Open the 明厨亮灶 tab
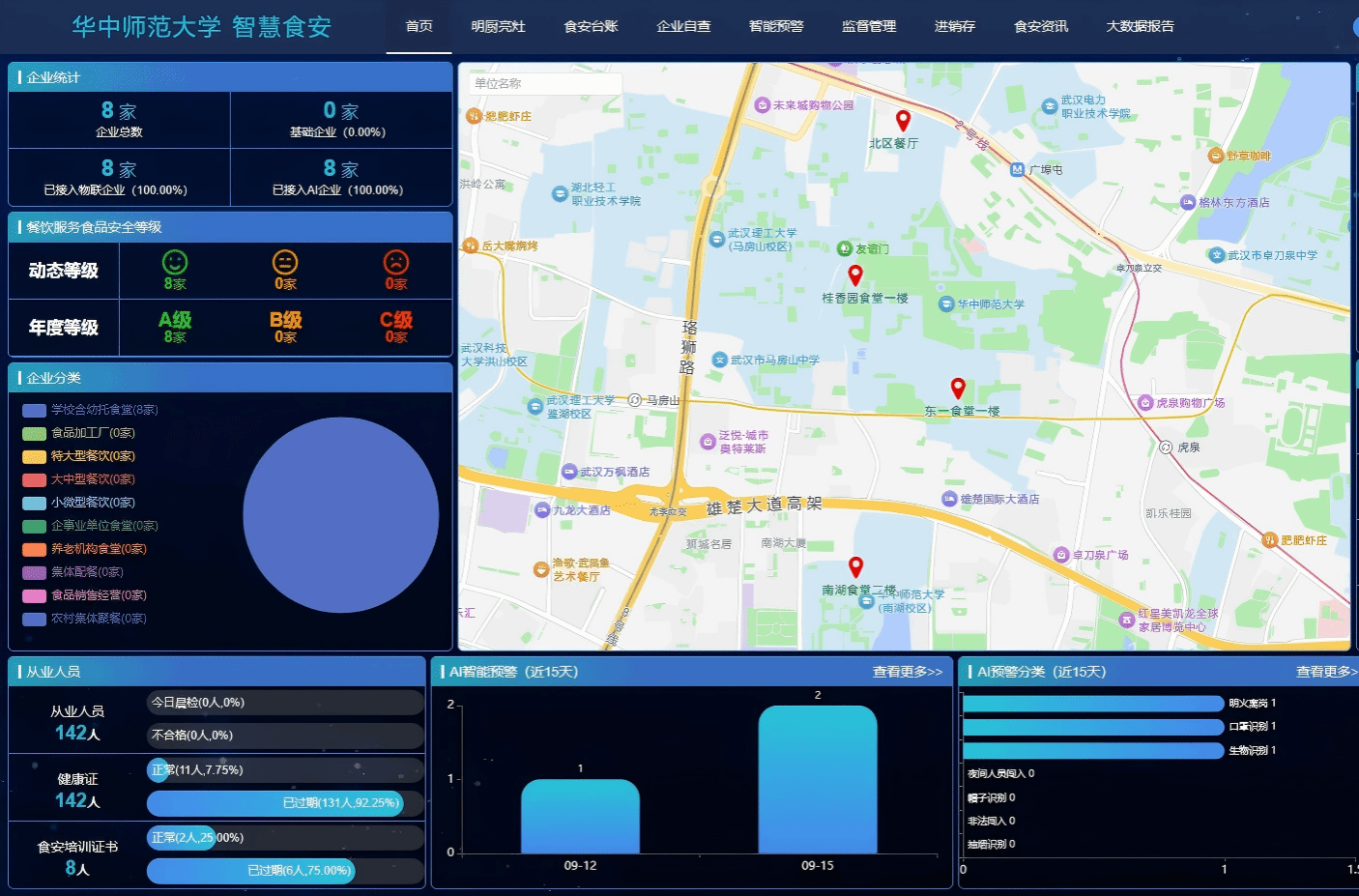The height and width of the screenshot is (896, 1359). pos(498,26)
